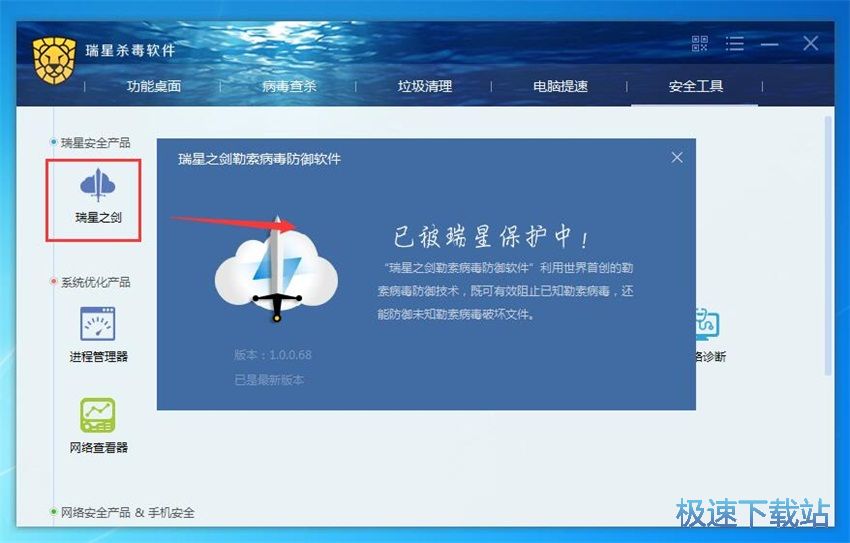This screenshot has height=543, width=850.
Task: Switch to the 功能桌面 tab
Action: coord(154,86)
